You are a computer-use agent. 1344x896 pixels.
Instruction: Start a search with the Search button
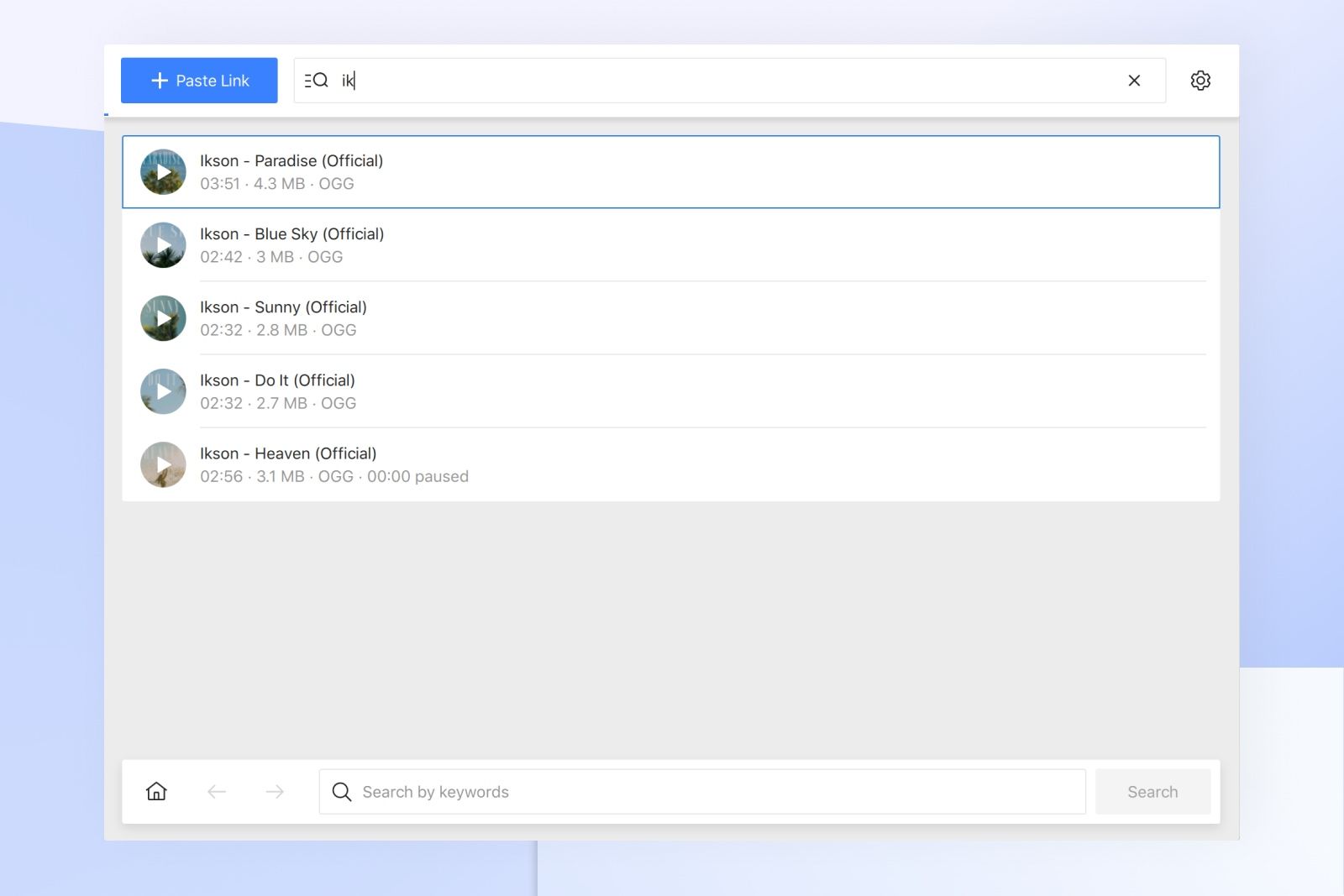[1152, 791]
